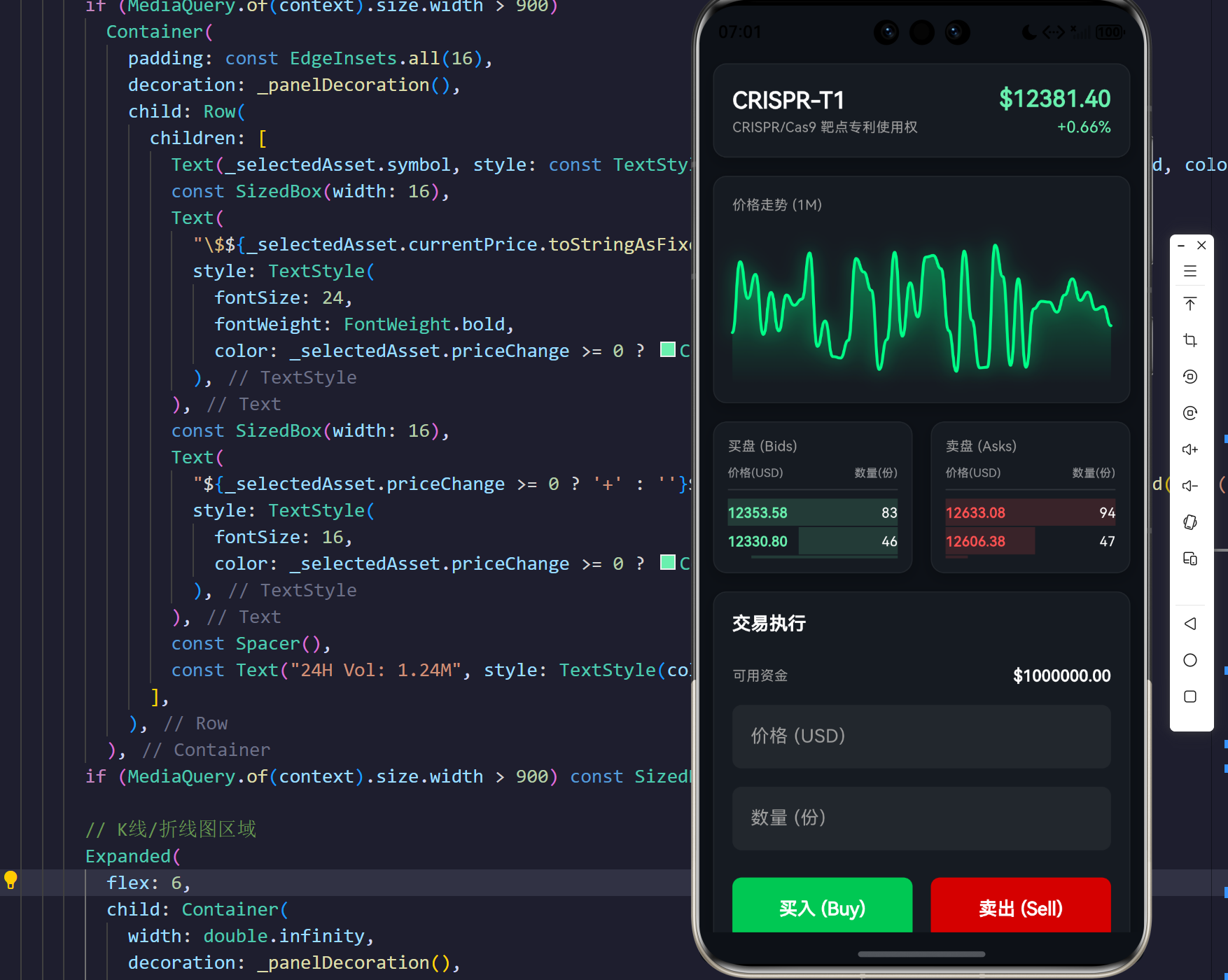Click the 'const Spacer(),' code line
This screenshot has width=1228, height=980.
pos(251,644)
